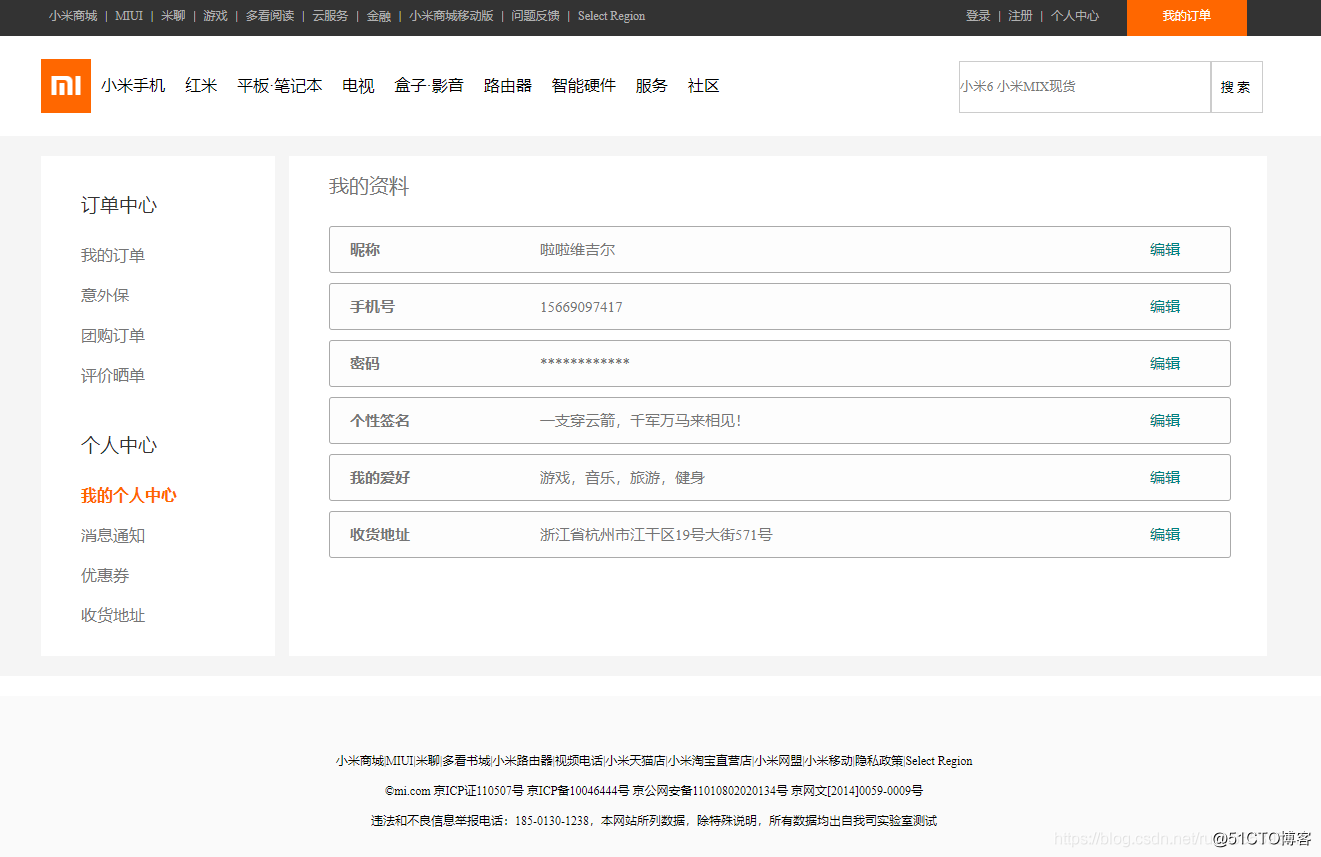Select 我的订单 in sidebar
1321x857 pixels.
pyautogui.click(x=113, y=256)
